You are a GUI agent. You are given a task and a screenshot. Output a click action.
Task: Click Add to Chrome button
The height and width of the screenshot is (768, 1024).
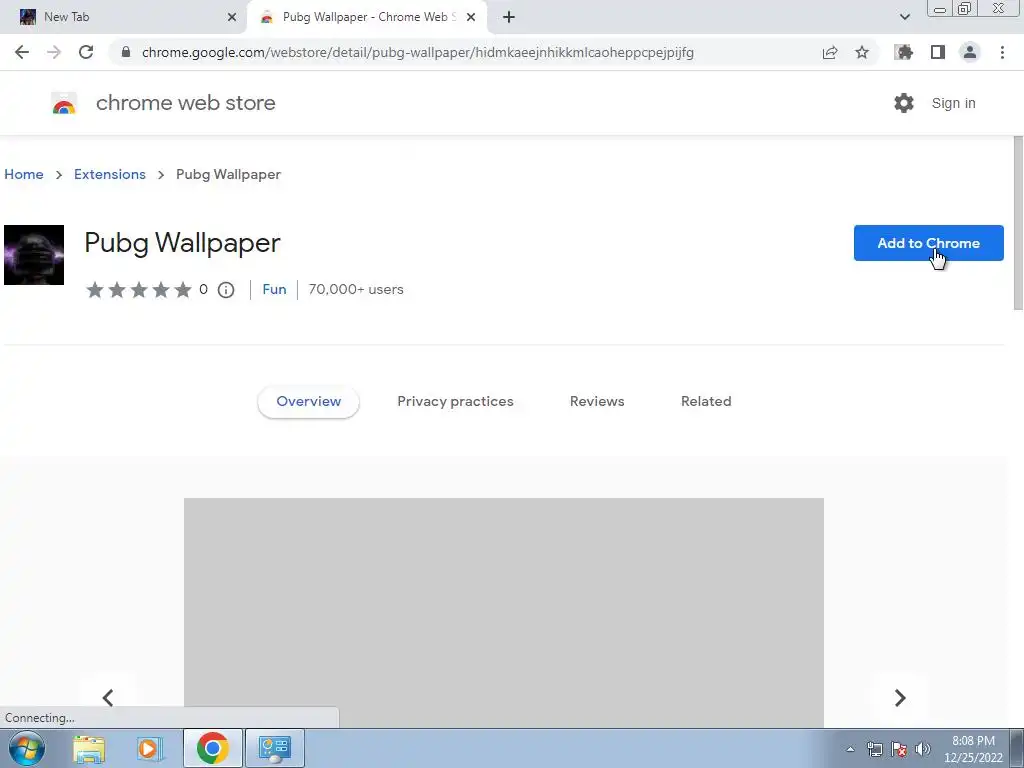[929, 243]
